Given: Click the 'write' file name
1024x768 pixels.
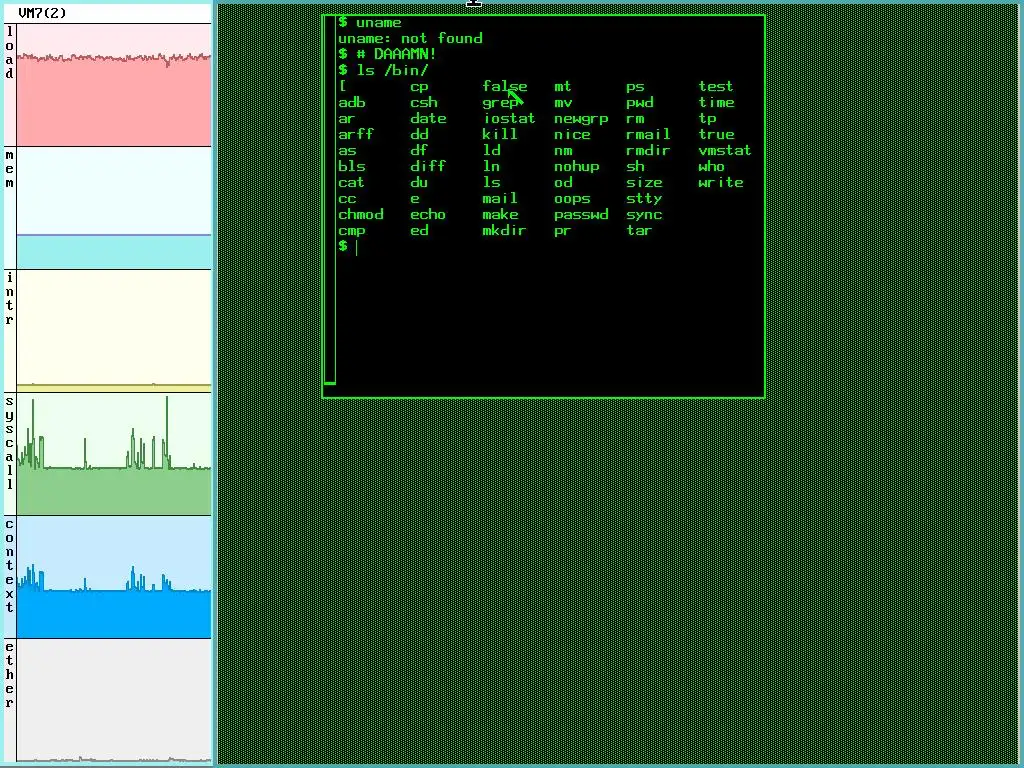Looking at the screenshot, I should pos(721,183).
